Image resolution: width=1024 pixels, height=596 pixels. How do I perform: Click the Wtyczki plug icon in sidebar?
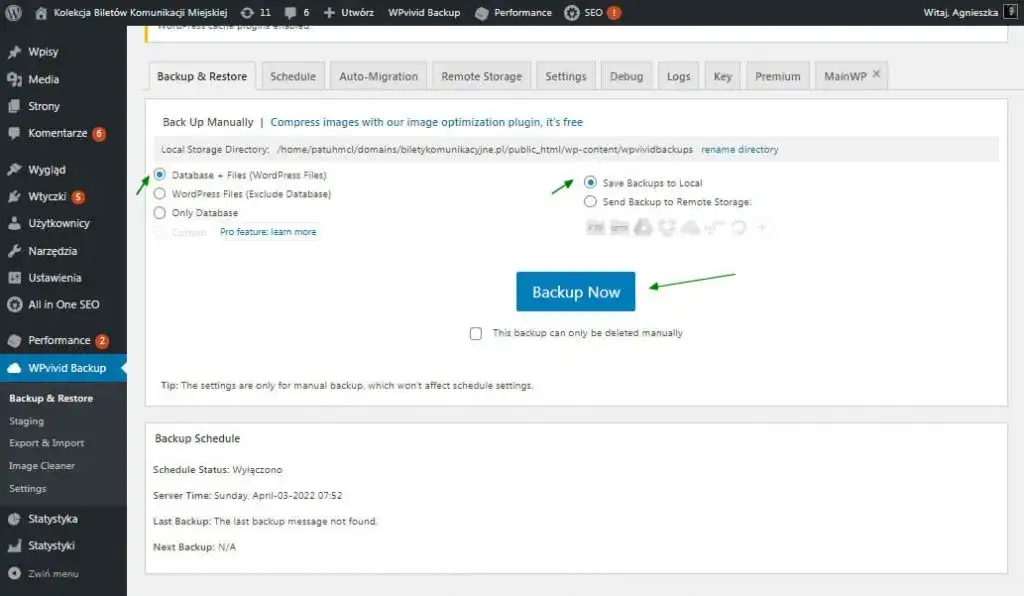[14, 196]
